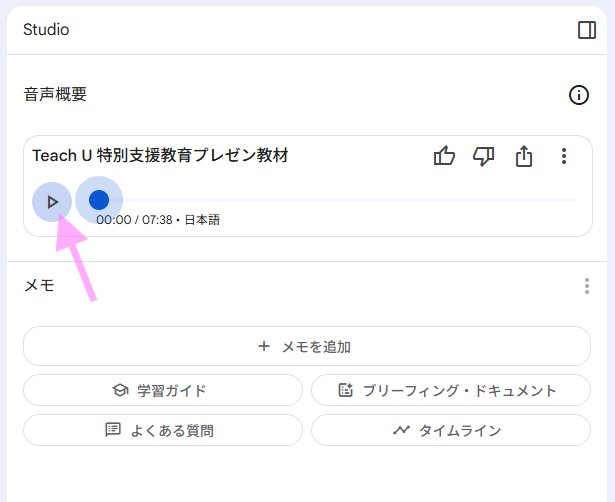Click the audio progress slider handle

tap(99, 200)
